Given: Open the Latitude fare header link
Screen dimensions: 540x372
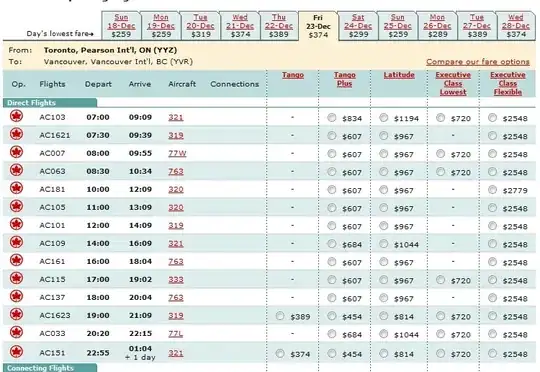Looking at the screenshot, I should pos(399,75).
